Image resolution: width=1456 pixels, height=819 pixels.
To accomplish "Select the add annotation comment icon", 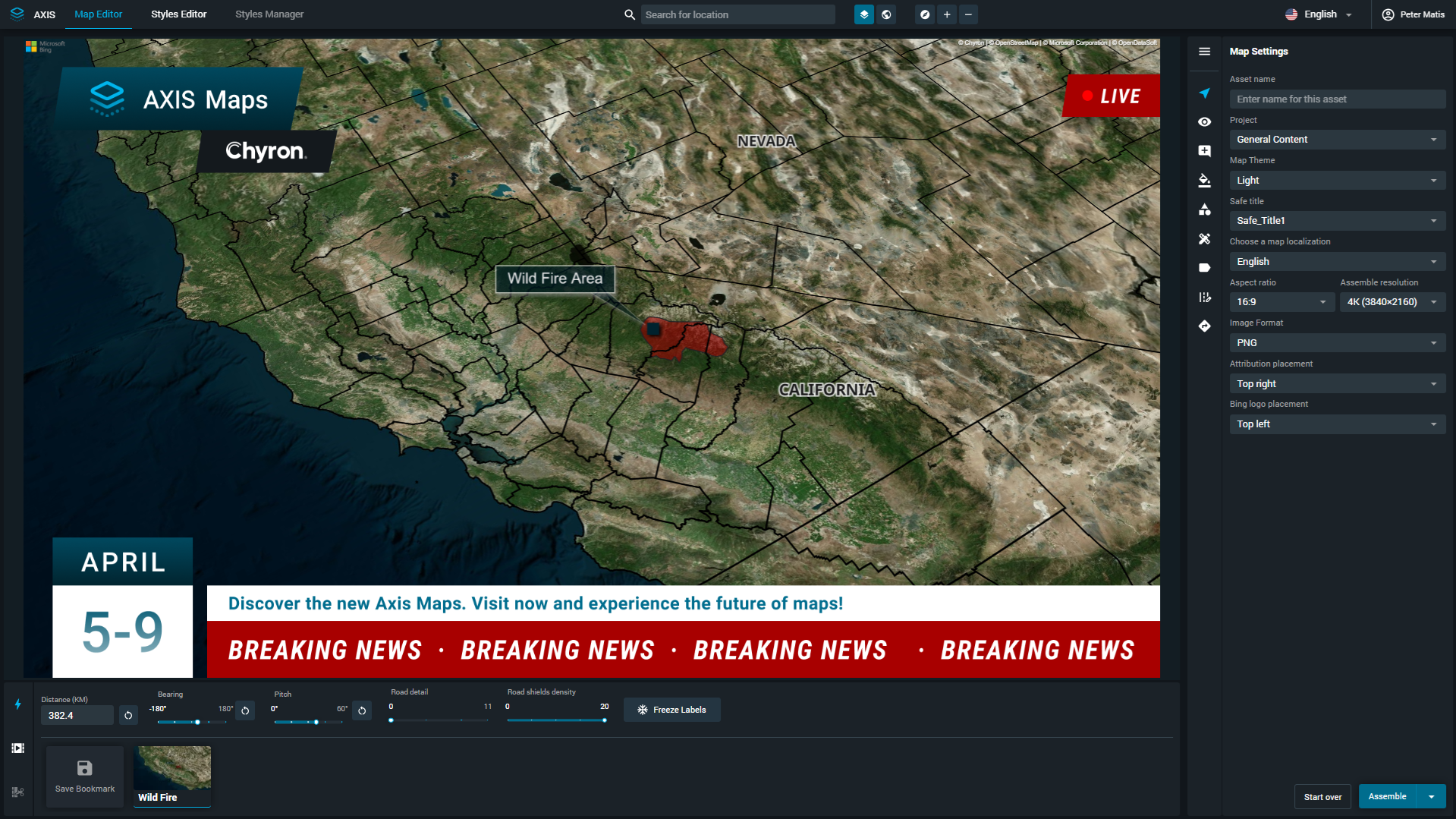I will click(x=1204, y=151).
